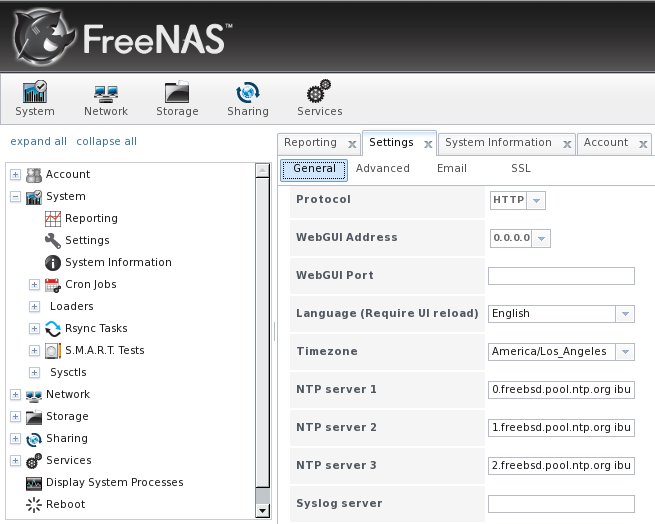Expand the Network tree node

(x=15, y=394)
